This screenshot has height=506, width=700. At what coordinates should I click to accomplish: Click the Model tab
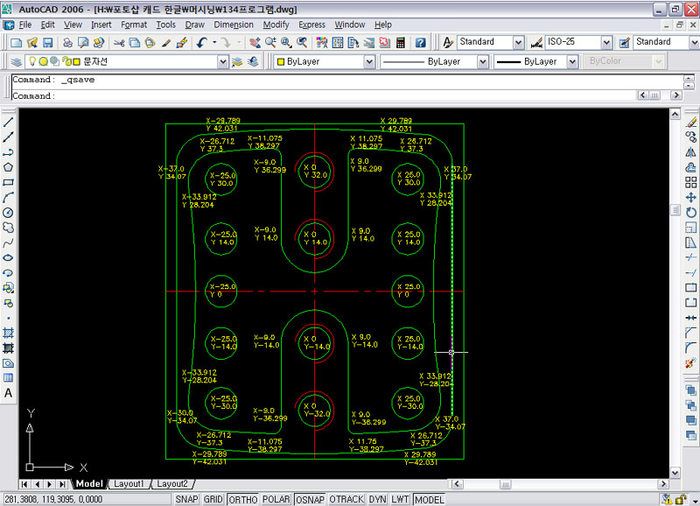[x=89, y=484]
